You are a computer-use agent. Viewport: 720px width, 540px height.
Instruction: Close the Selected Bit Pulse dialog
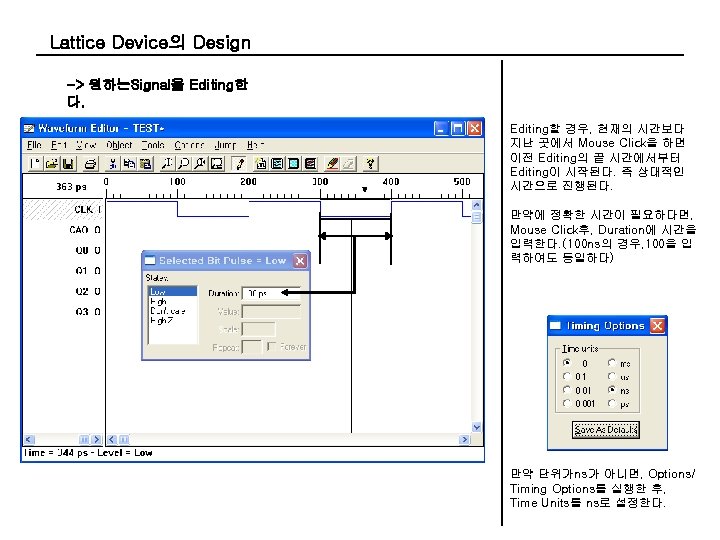click(x=300, y=261)
